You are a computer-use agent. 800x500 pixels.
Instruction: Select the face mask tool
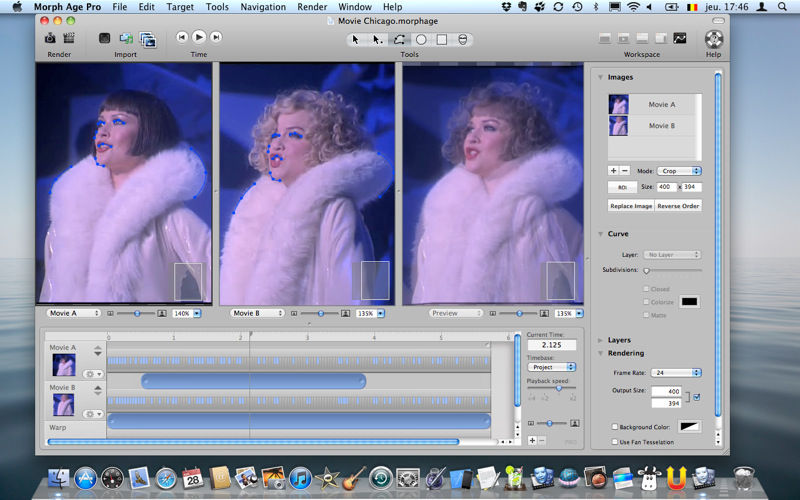coord(463,39)
